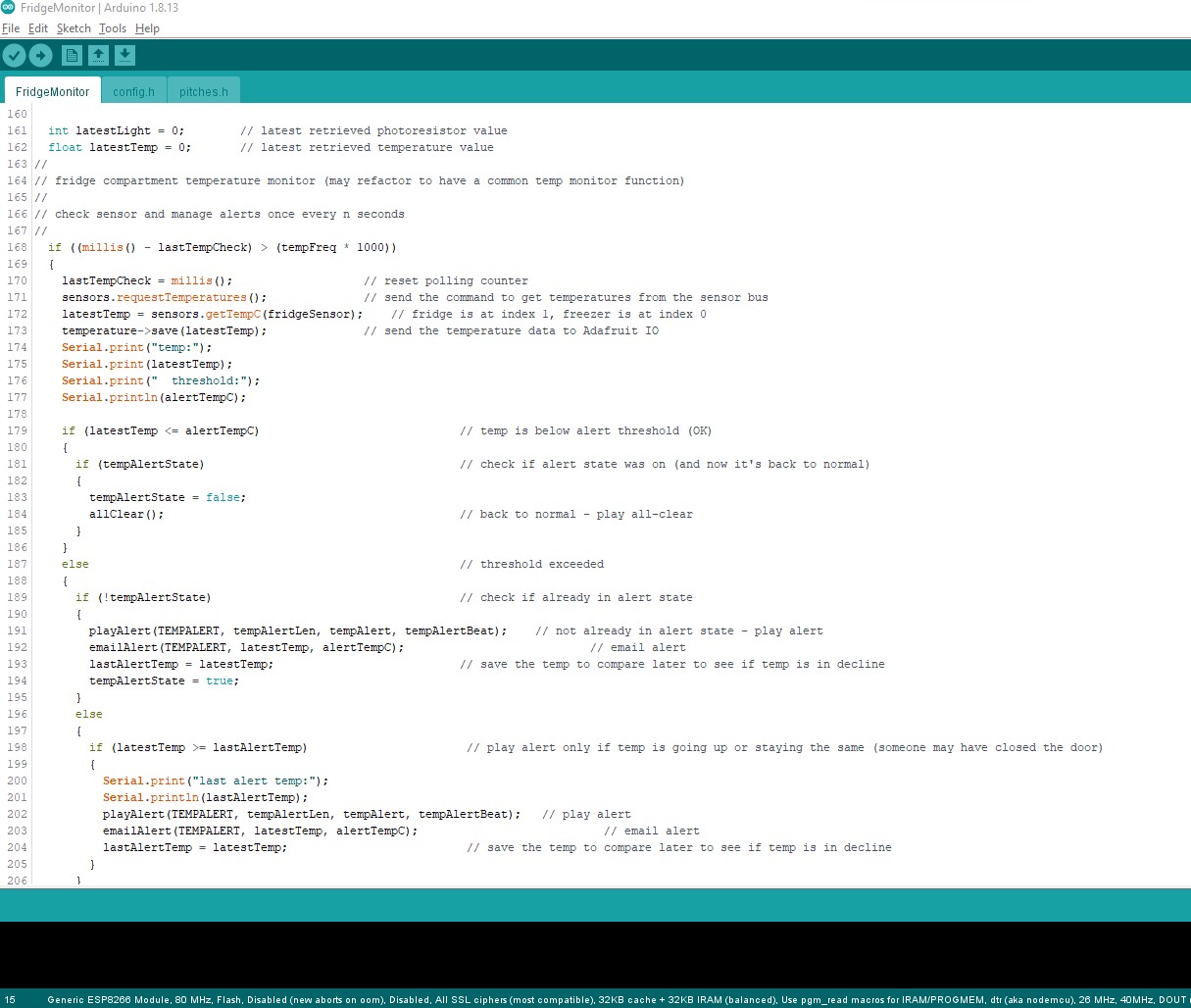Click the Verify sketch checkmark icon
Screen dimensions: 1191x1008
(x=14, y=56)
